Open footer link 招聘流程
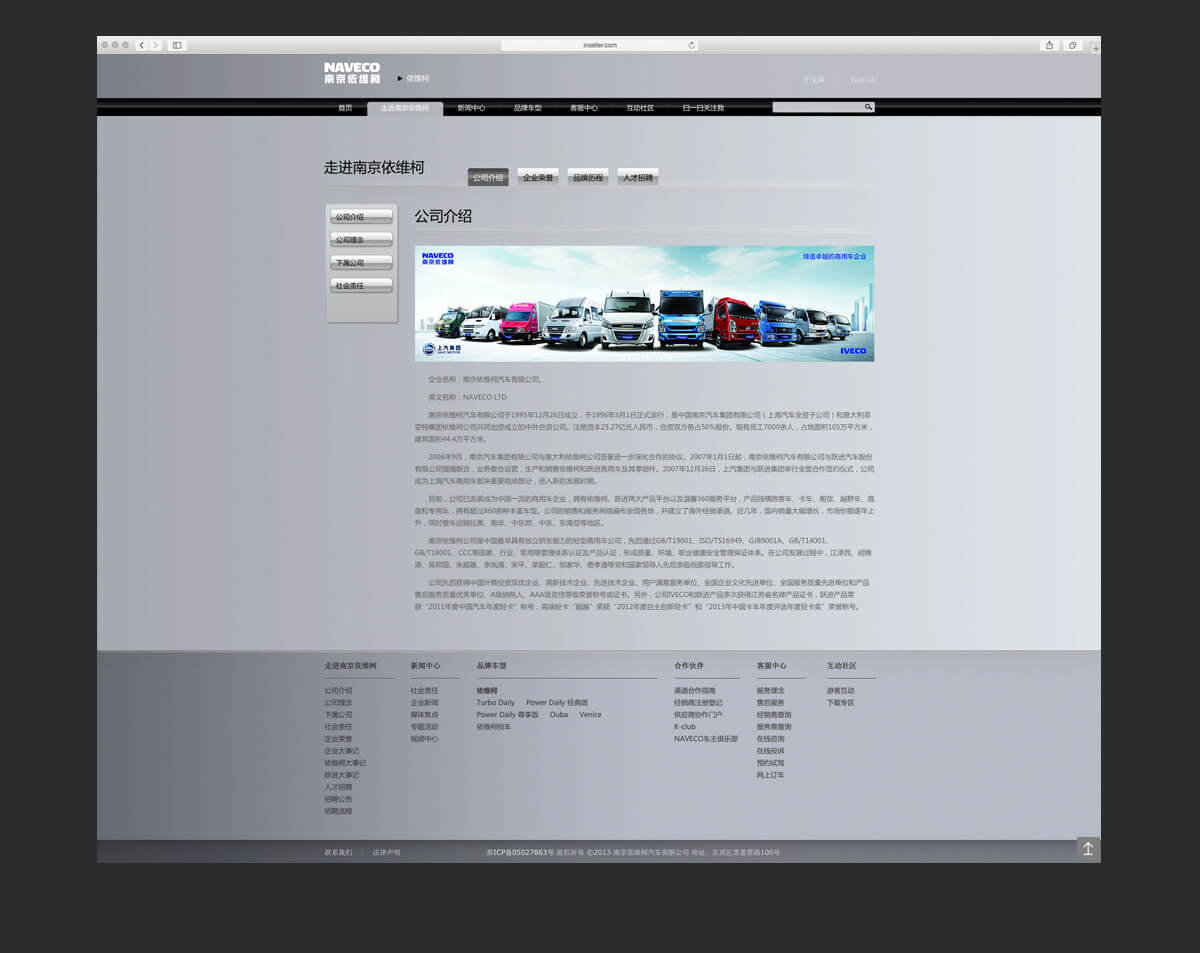 (338, 811)
